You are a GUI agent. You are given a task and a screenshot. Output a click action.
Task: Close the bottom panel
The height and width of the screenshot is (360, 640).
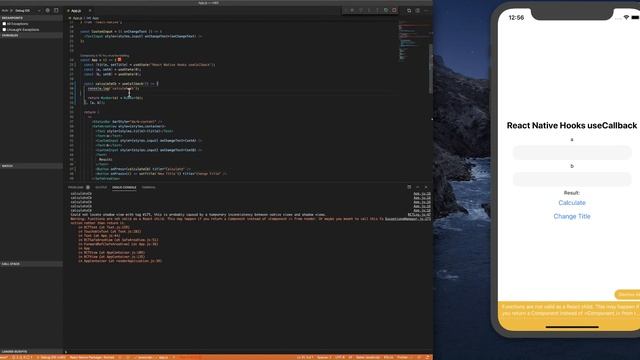pos(426,187)
